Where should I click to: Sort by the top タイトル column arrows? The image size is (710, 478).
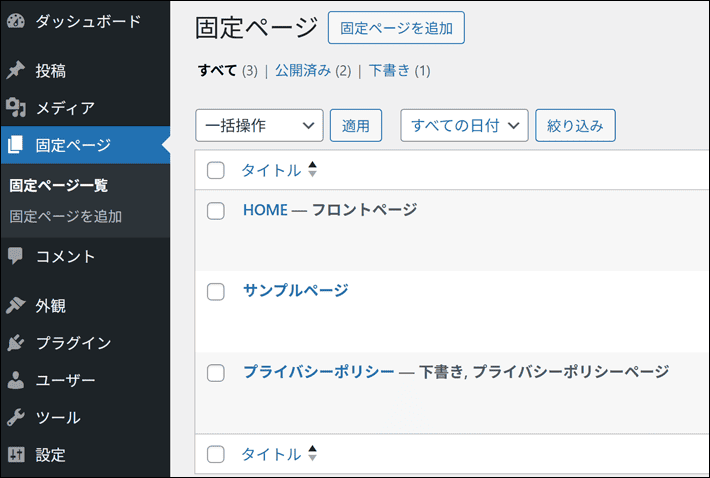tap(312, 170)
